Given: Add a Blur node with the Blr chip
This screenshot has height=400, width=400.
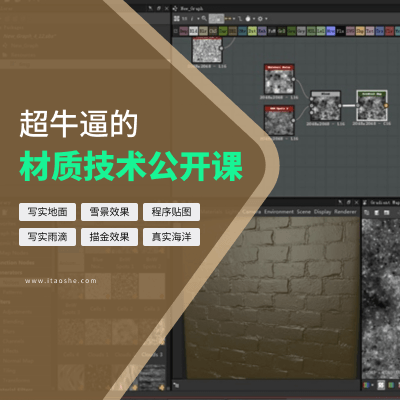Looking at the screenshot, I should click(x=203, y=31).
